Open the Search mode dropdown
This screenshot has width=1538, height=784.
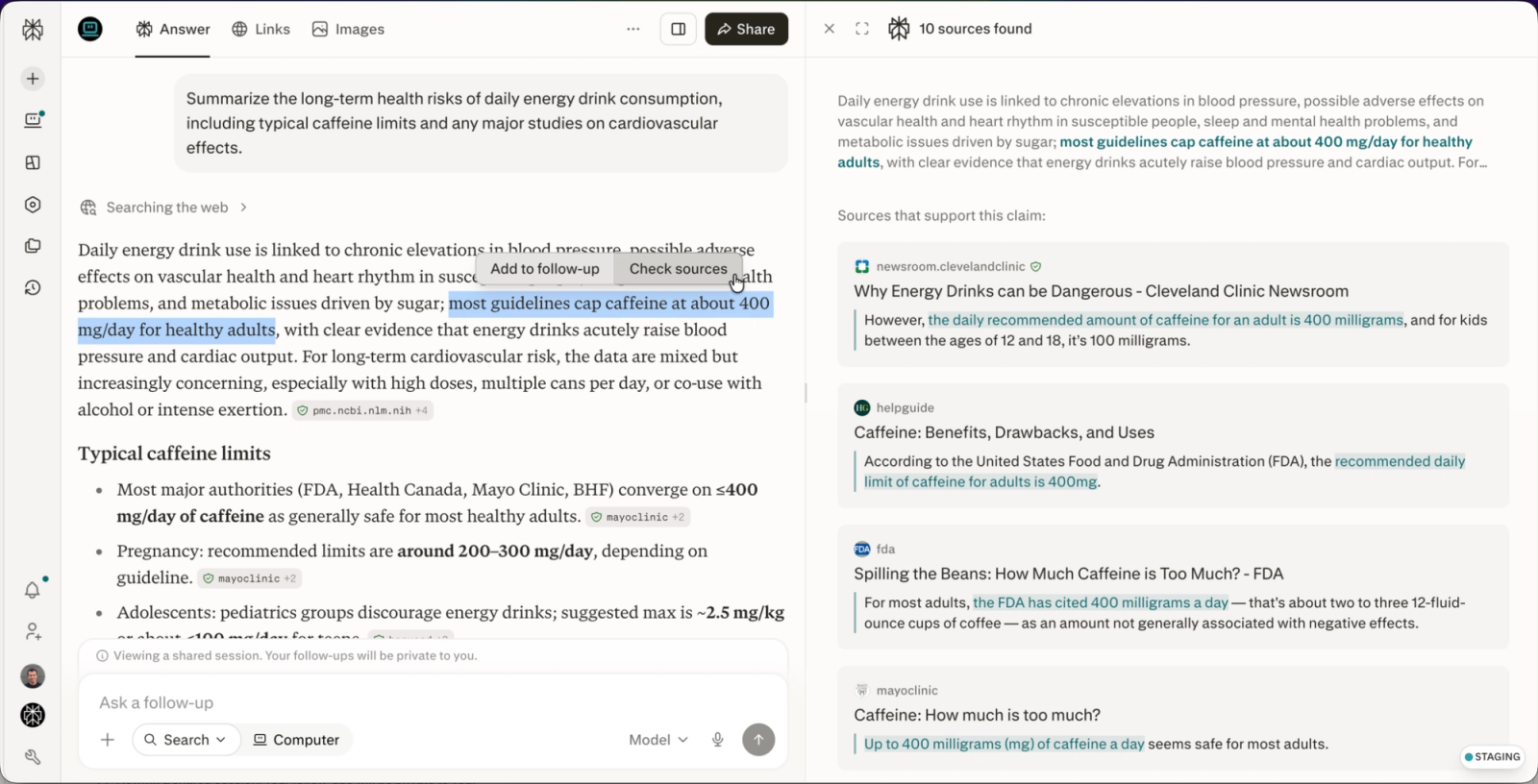coord(186,740)
